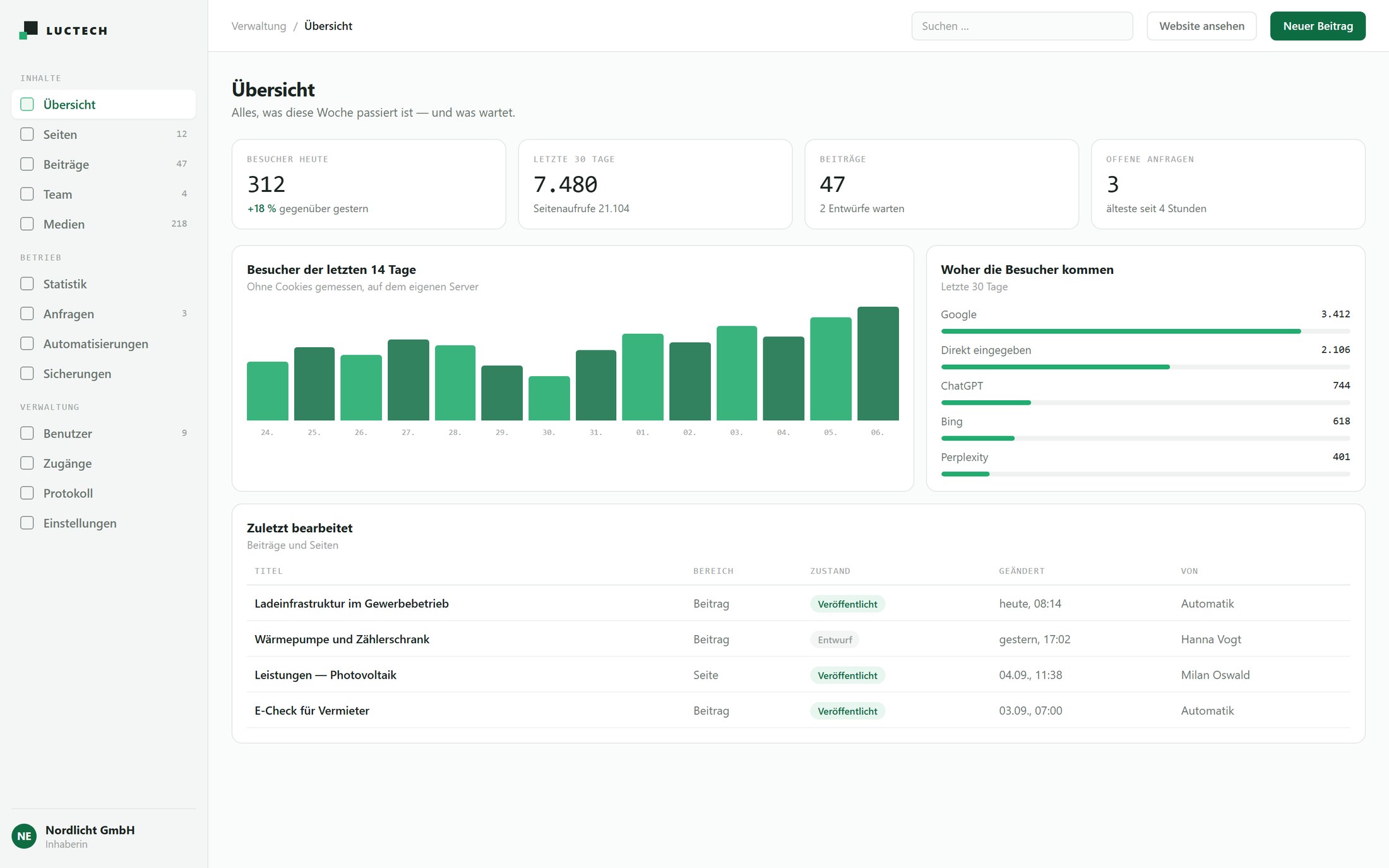This screenshot has height=868, width=1389.
Task: Click the Einstellungen sidebar icon
Action: (x=27, y=523)
